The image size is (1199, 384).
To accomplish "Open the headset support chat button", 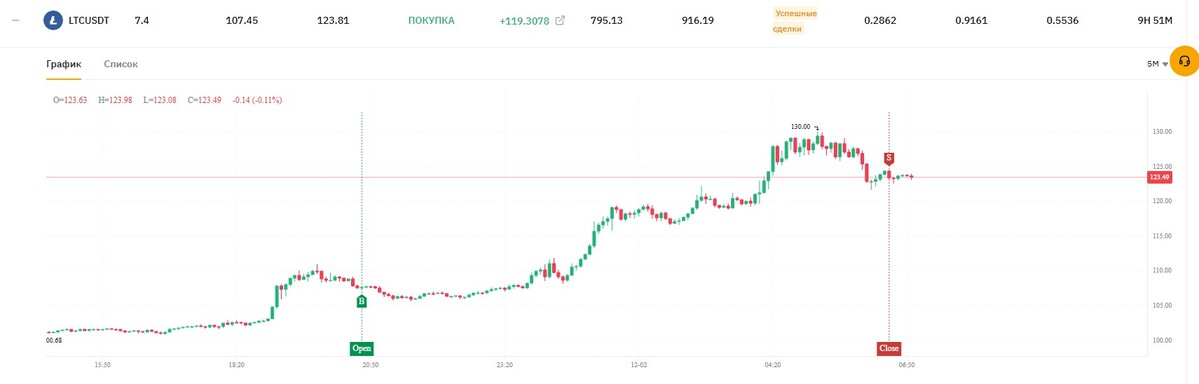I will point(1184,62).
